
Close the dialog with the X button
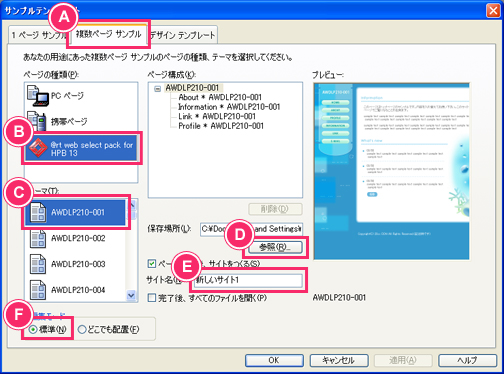[493, 10]
